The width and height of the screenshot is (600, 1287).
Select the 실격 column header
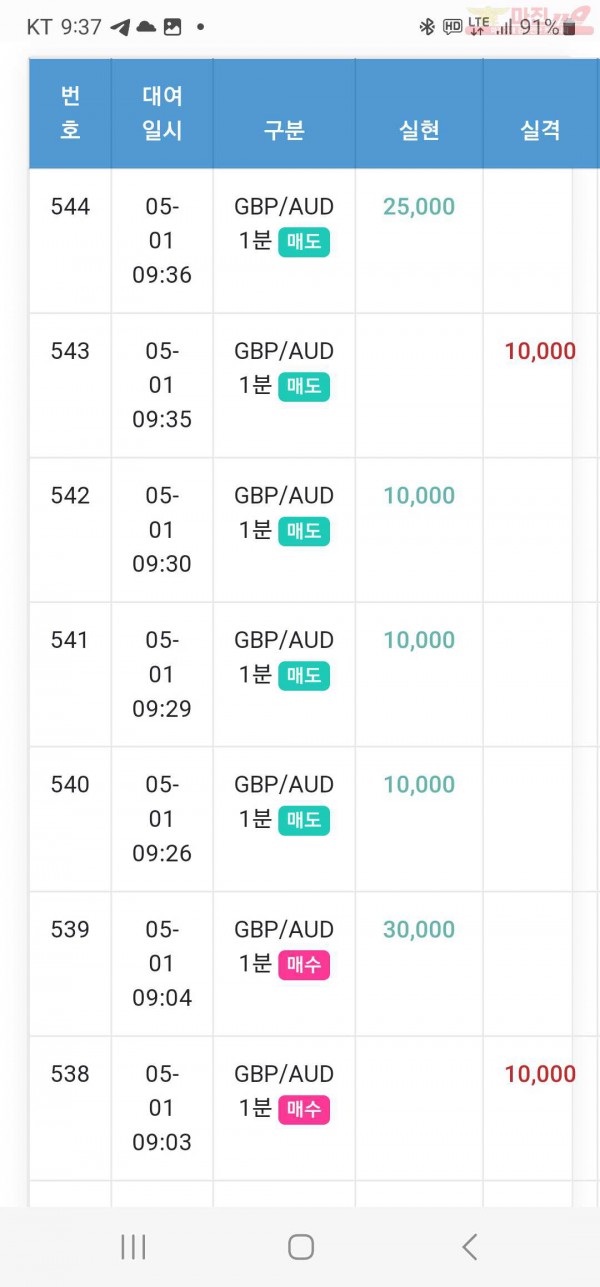pos(540,130)
